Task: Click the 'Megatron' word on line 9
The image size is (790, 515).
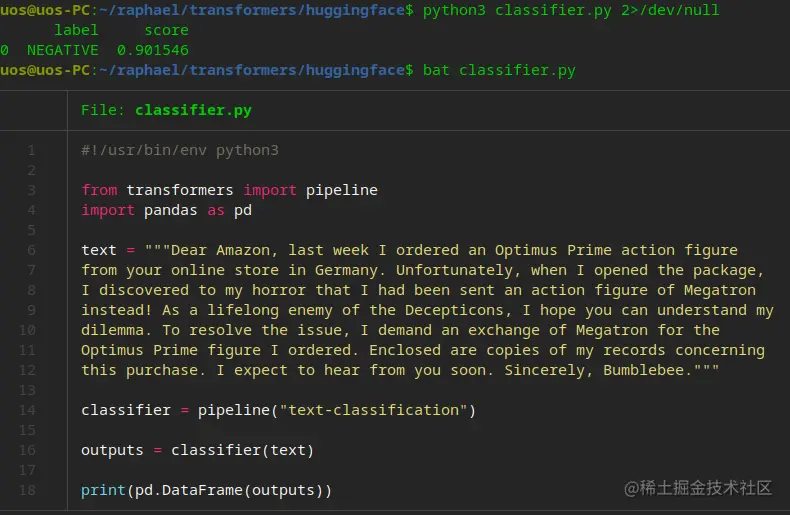Action: pyautogui.click(x=738, y=290)
